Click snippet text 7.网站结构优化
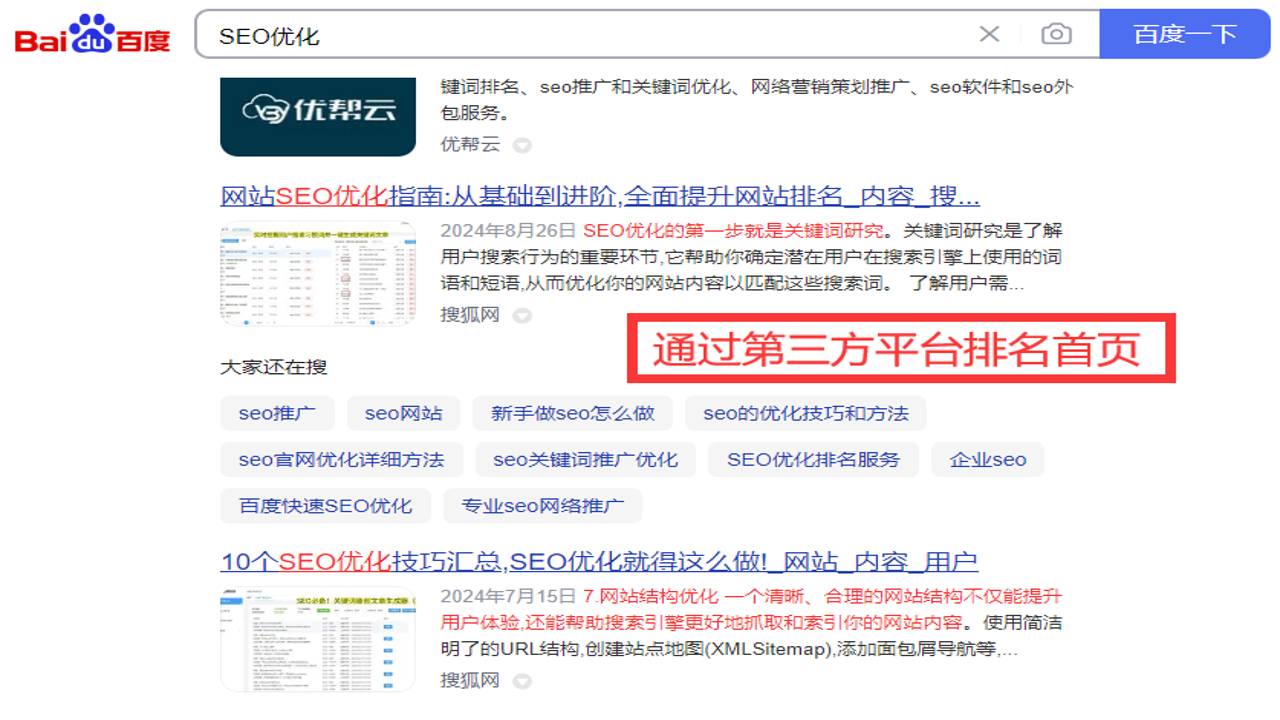This screenshot has height=720, width=1280. point(650,596)
